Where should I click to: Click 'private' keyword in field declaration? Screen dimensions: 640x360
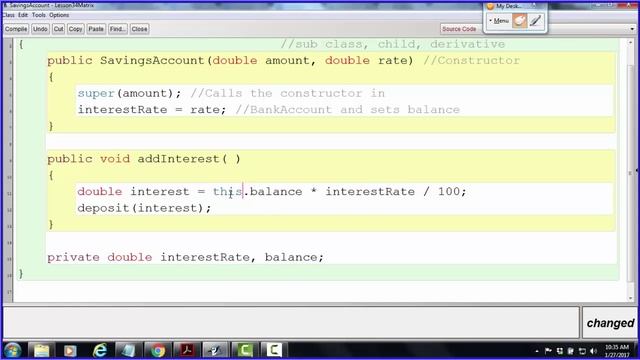coord(73,258)
